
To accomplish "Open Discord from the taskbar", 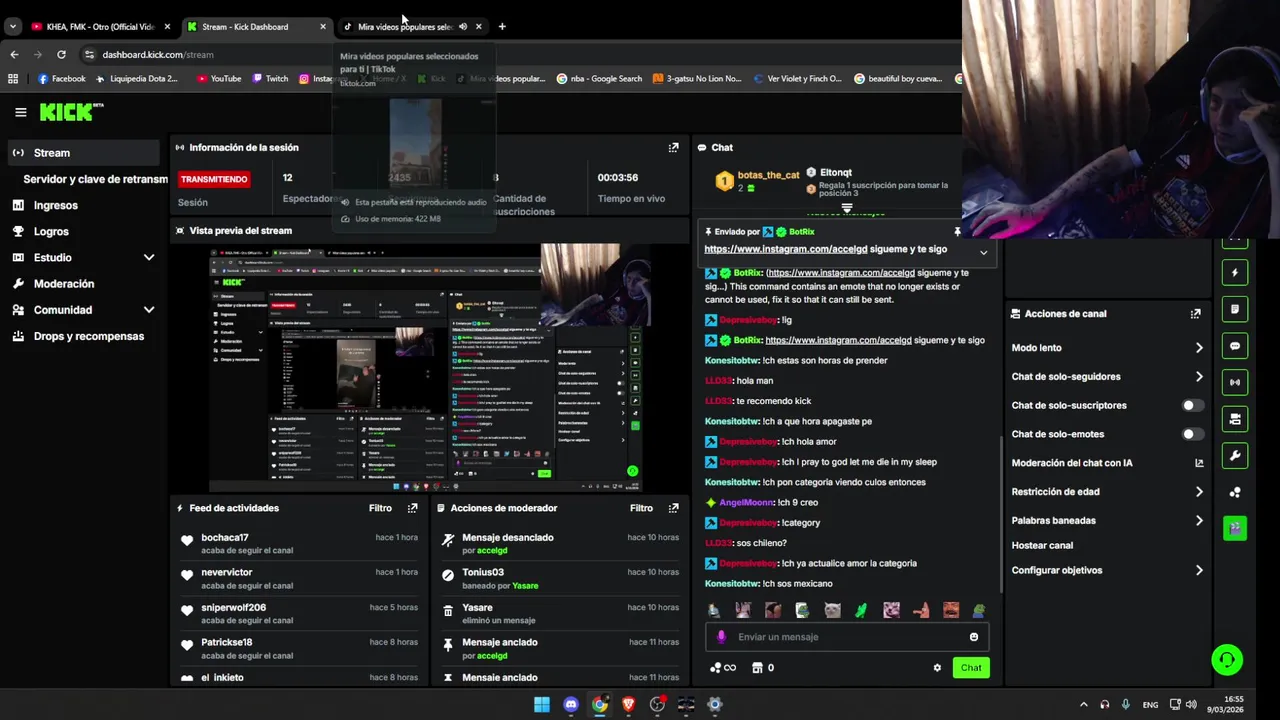I will coord(571,704).
